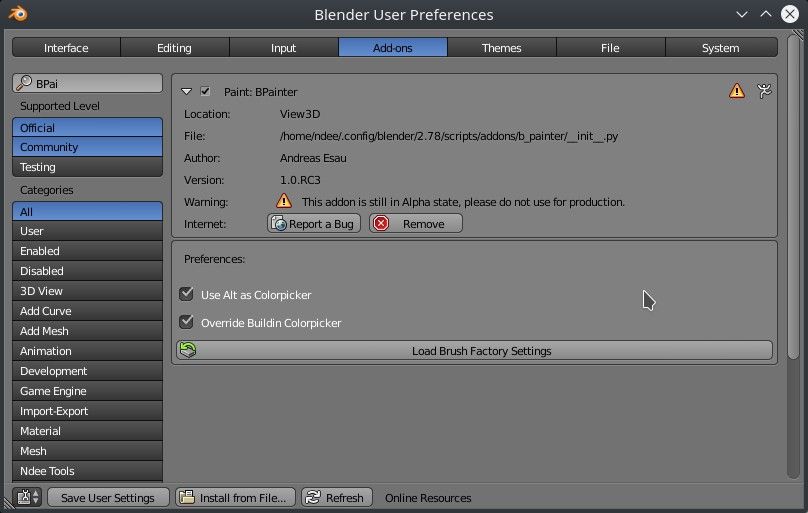Open the System tab
The image size is (808, 513).
click(x=721, y=48)
